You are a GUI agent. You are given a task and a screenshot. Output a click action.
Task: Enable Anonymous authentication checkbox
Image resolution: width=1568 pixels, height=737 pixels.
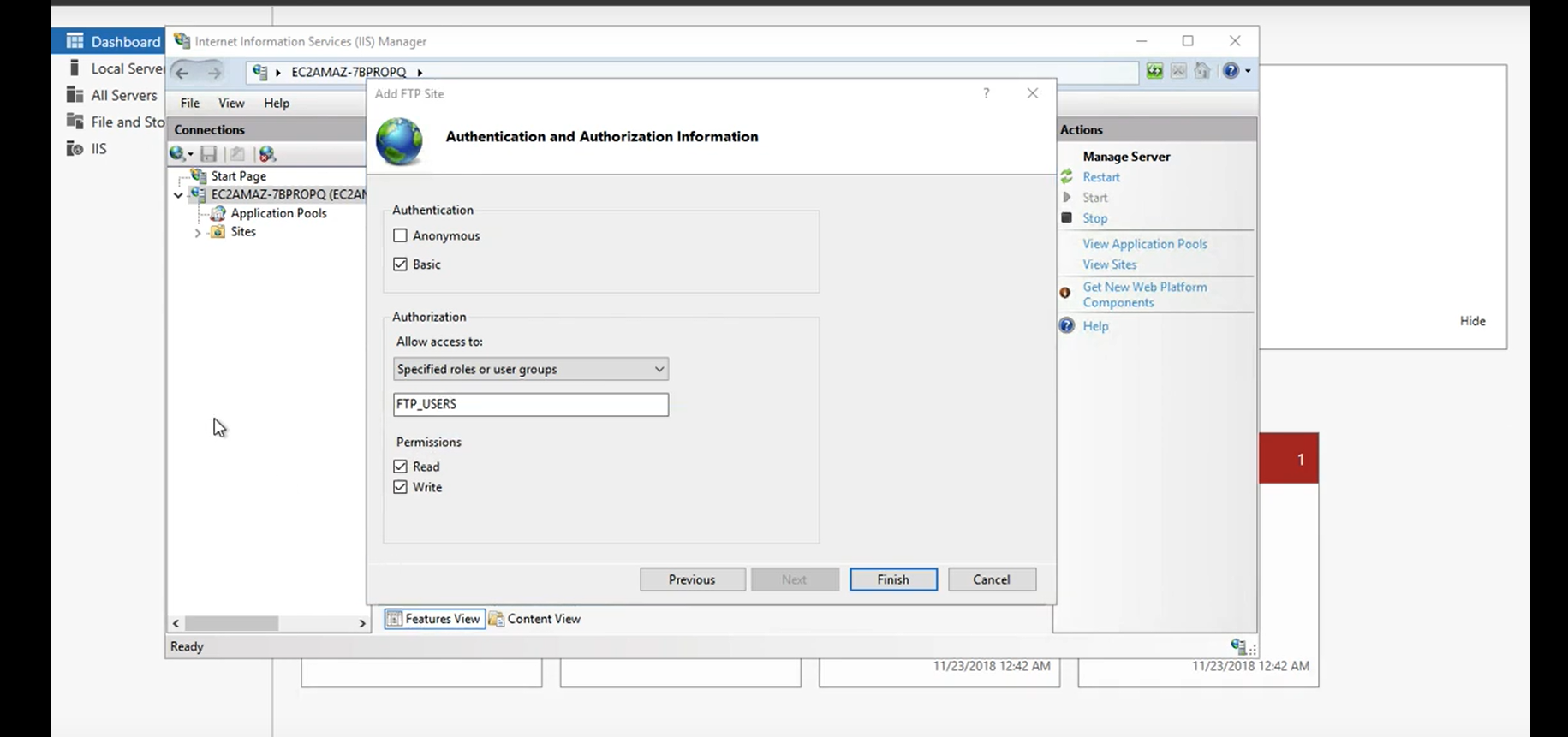(400, 235)
